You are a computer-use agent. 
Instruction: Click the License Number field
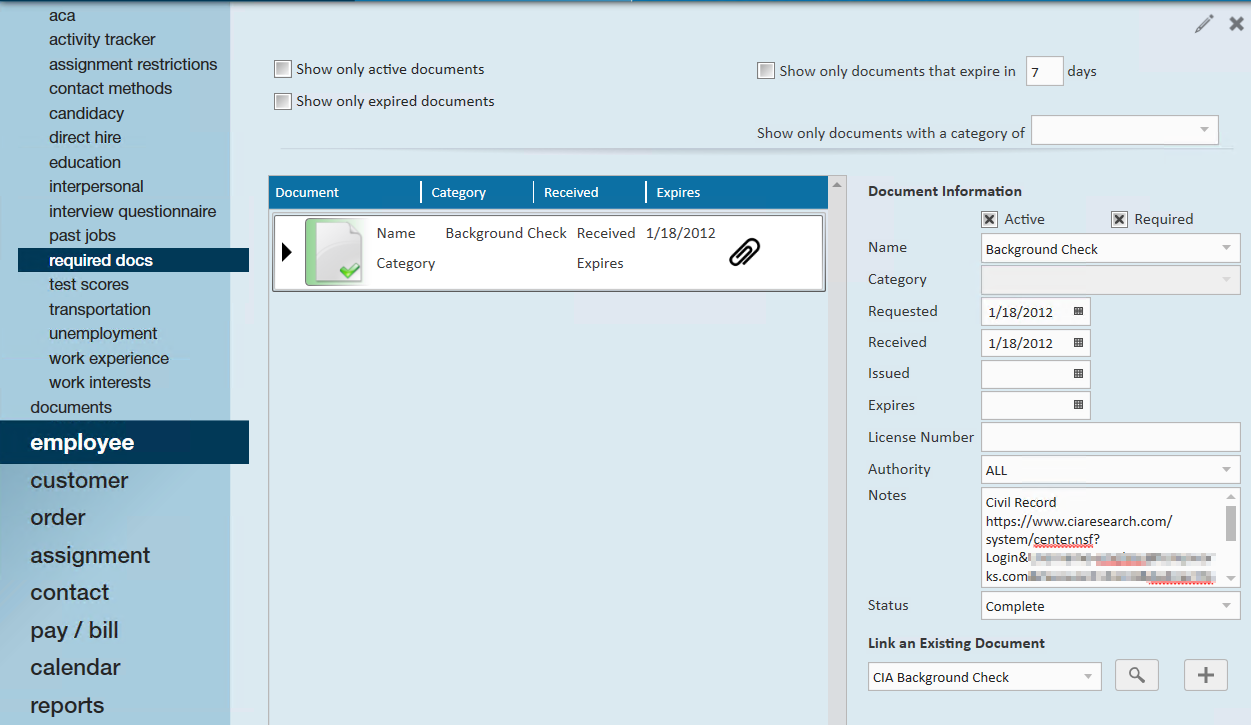coord(1111,437)
